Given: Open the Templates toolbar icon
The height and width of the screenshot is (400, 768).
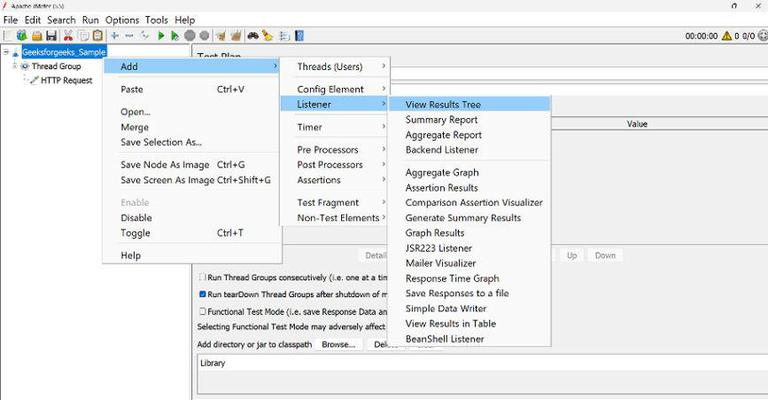Looking at the screenshot, I should (x=22, y=35).
